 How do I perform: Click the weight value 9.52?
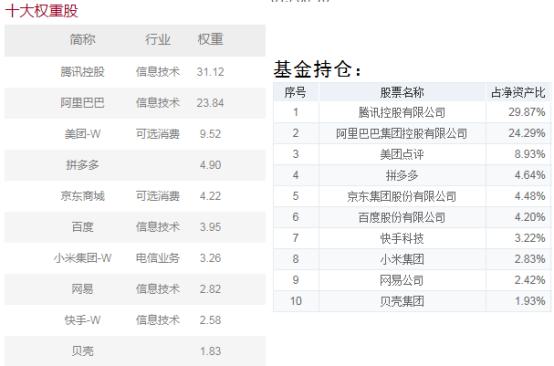(x=210, y=134)
